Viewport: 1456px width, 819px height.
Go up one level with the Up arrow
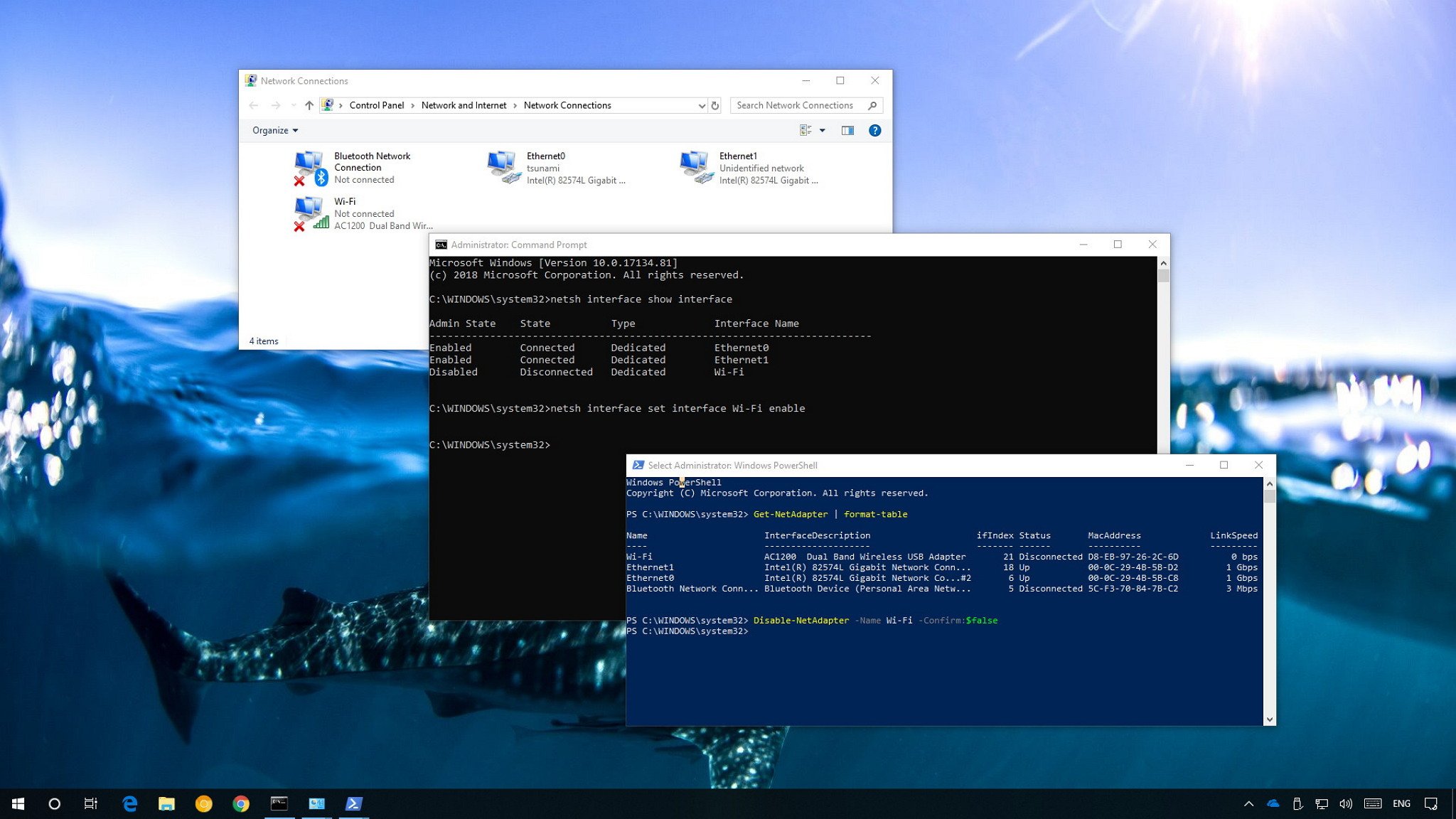(x=309, y=105)
